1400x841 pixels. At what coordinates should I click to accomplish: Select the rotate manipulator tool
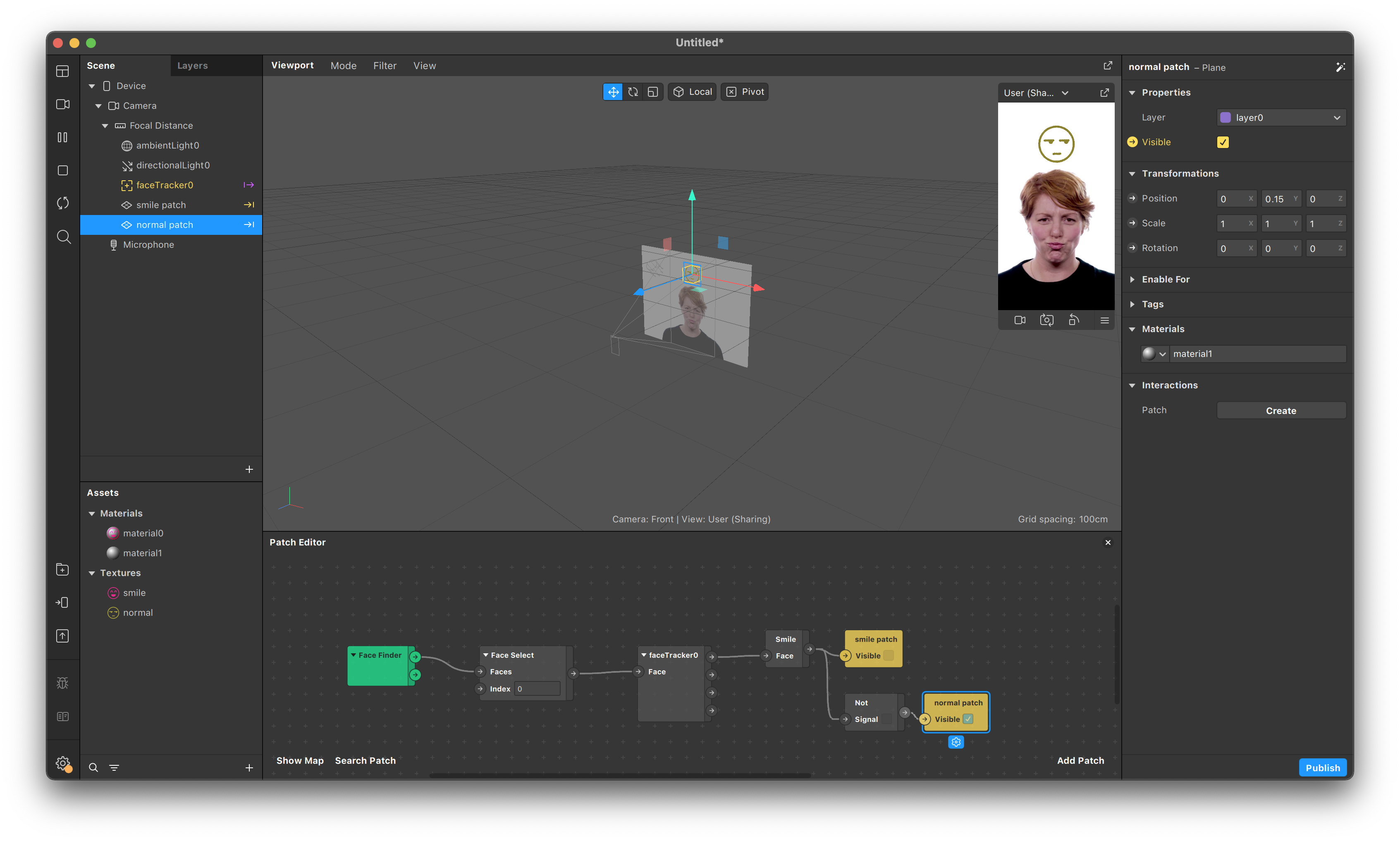pos(633,92)
